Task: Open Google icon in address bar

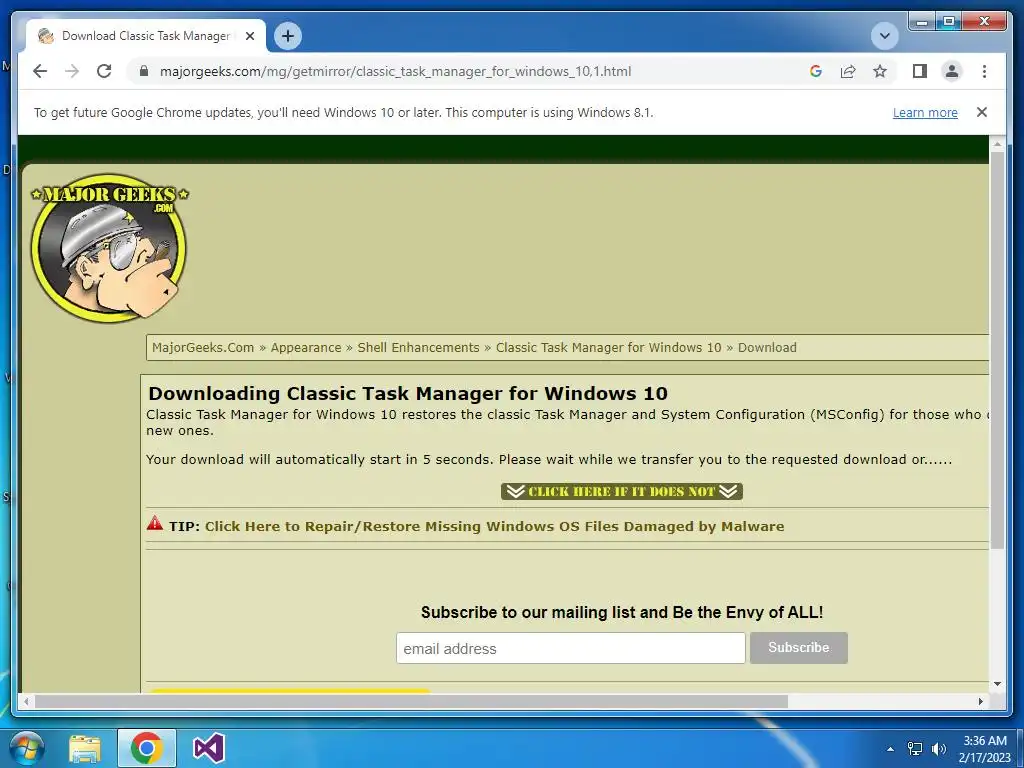Action: click(x=816, y=71)
